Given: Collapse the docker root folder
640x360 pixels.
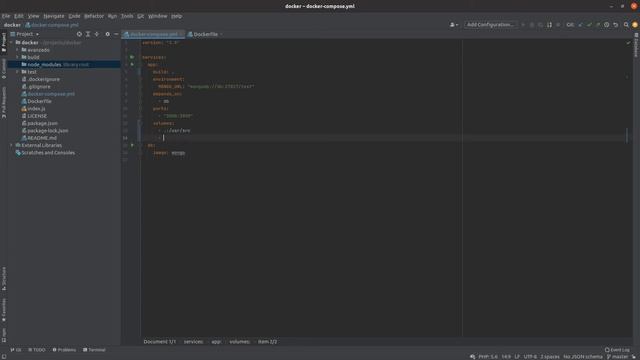Looking at the screenshot, I should pyautogui.click(x=11, y=42).
